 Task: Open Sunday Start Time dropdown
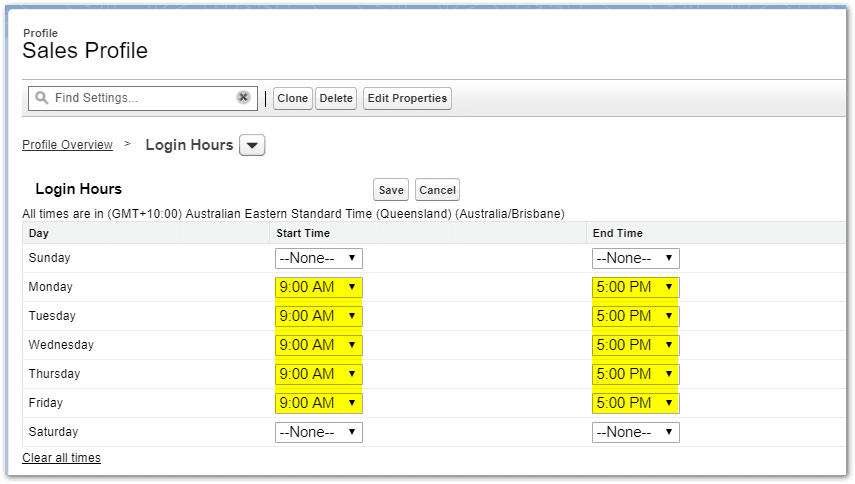318,258
